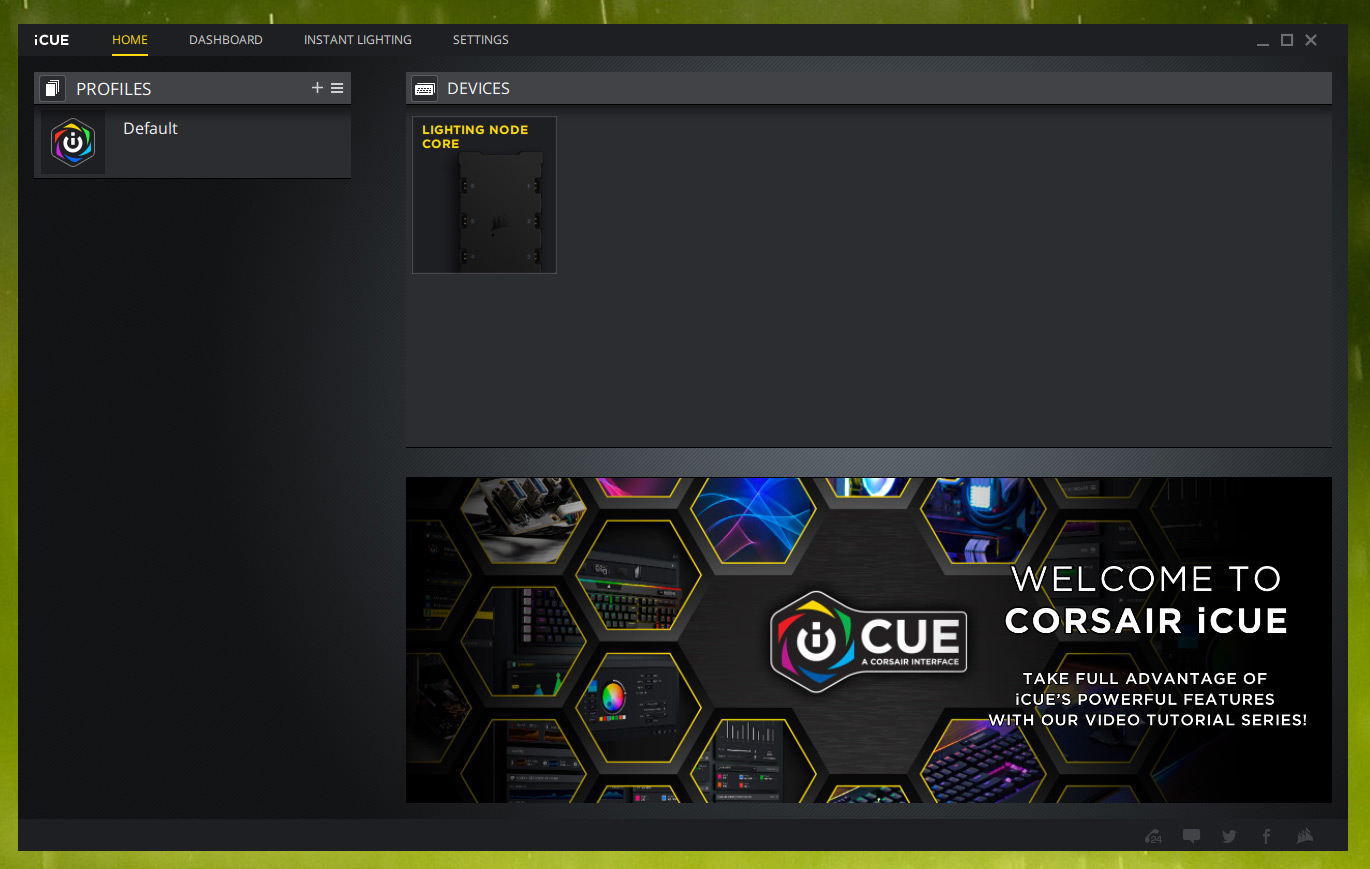The image size is (1370, 869).
Task: Select the Default profile name
Action: point(150,128)
